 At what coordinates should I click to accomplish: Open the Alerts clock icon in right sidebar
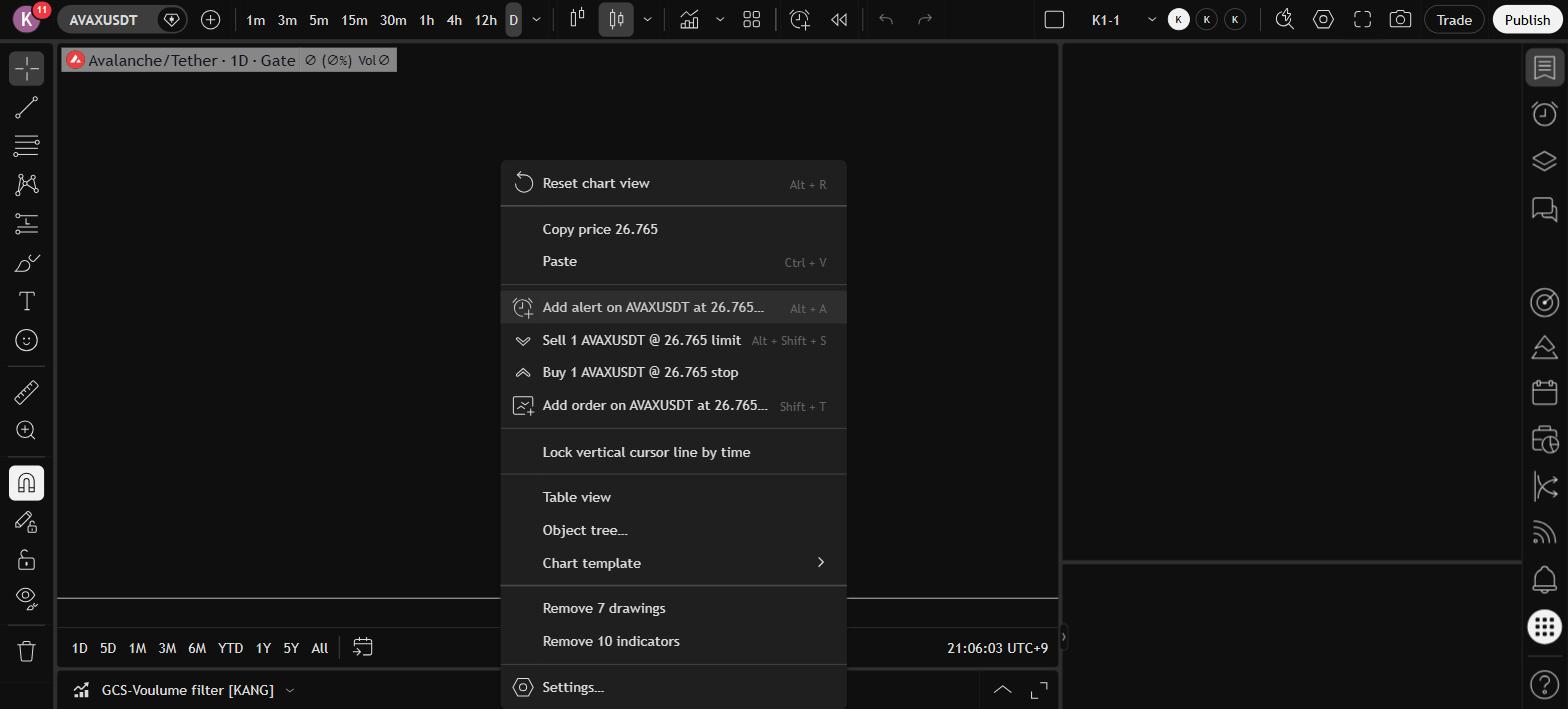tap(1545, 114)
